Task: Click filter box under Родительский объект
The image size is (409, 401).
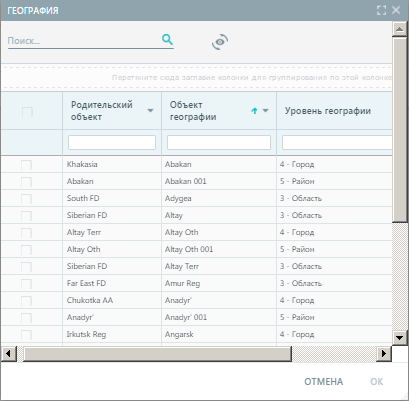Action: (x=112, y=142)
